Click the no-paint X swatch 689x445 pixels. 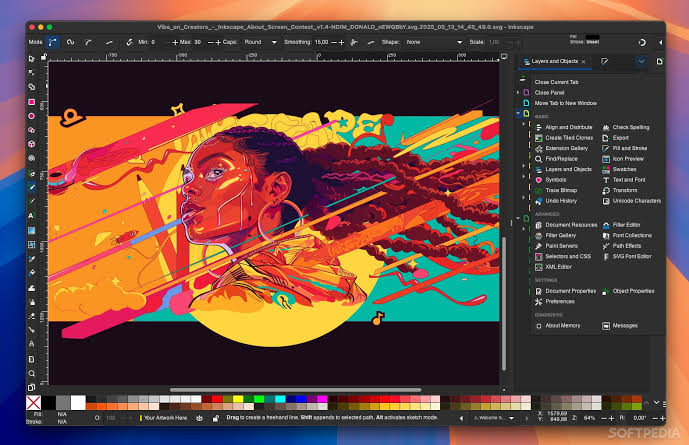(x=33, y=402)
